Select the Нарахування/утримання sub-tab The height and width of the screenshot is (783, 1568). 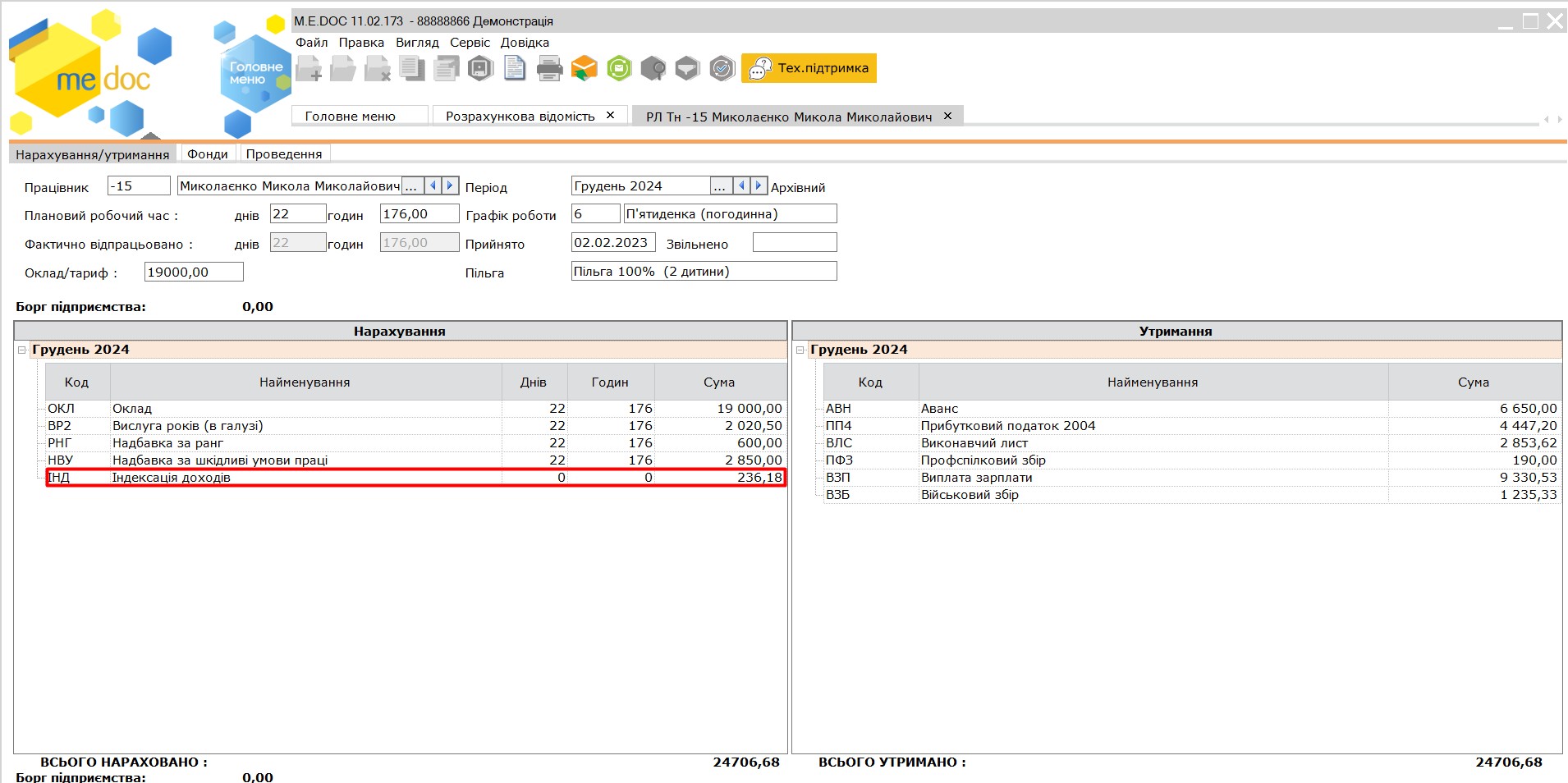pyautogui.click(x=93, y=154)
